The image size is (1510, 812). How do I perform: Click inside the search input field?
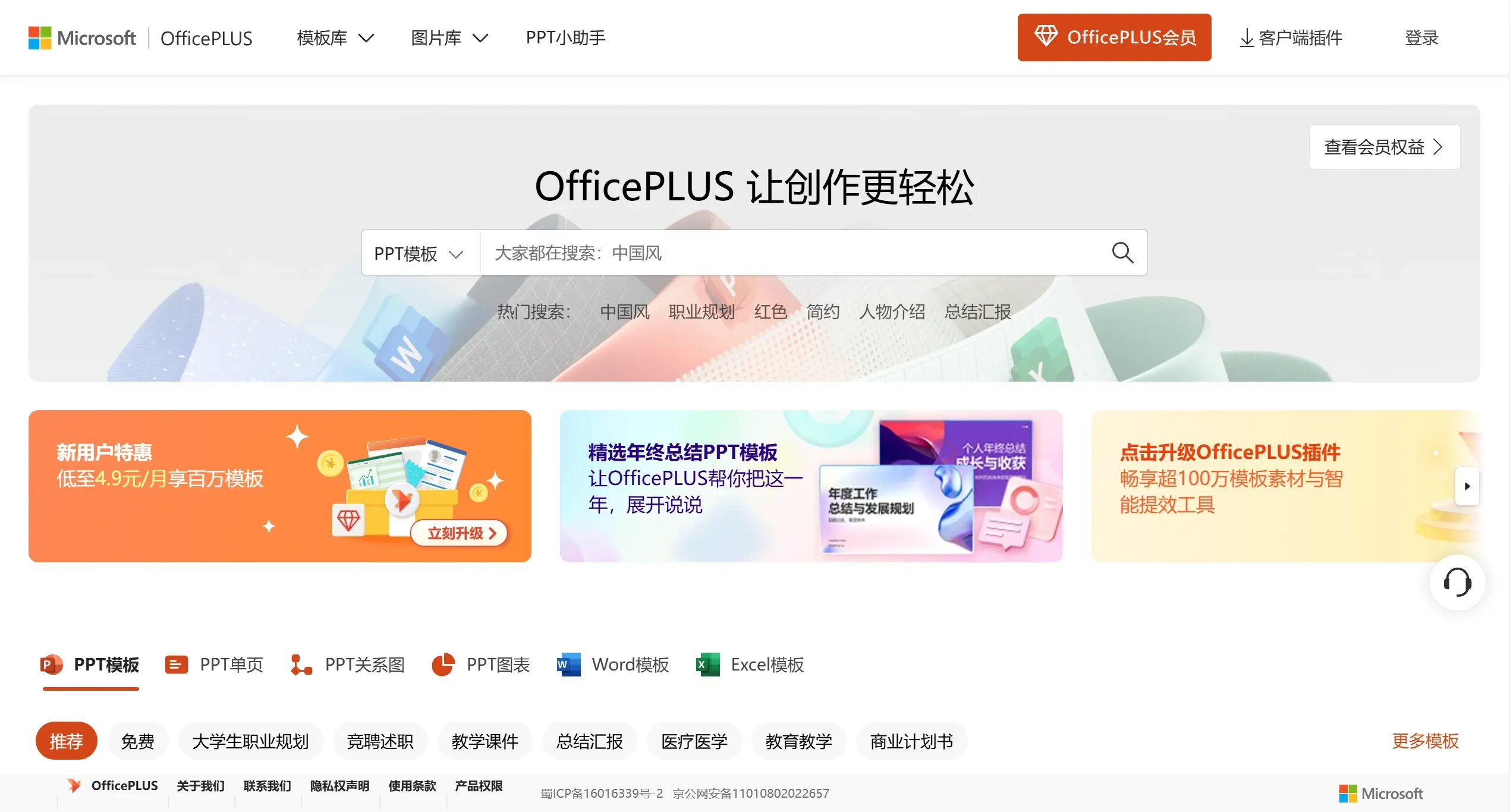(x=773, y=253)
